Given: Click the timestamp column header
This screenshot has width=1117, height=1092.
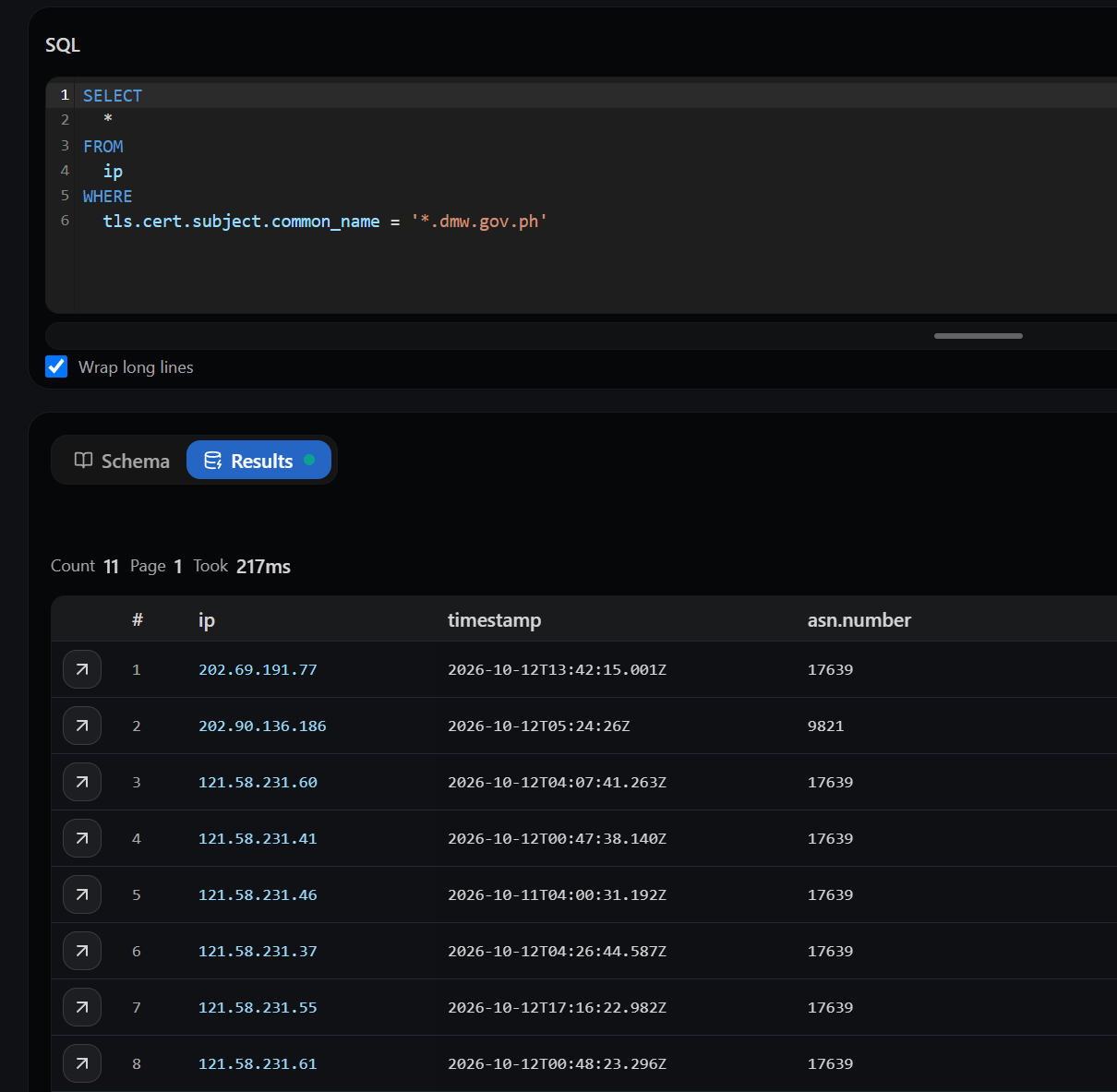Looking at the screenshot, I should click(x=494, y=620).
